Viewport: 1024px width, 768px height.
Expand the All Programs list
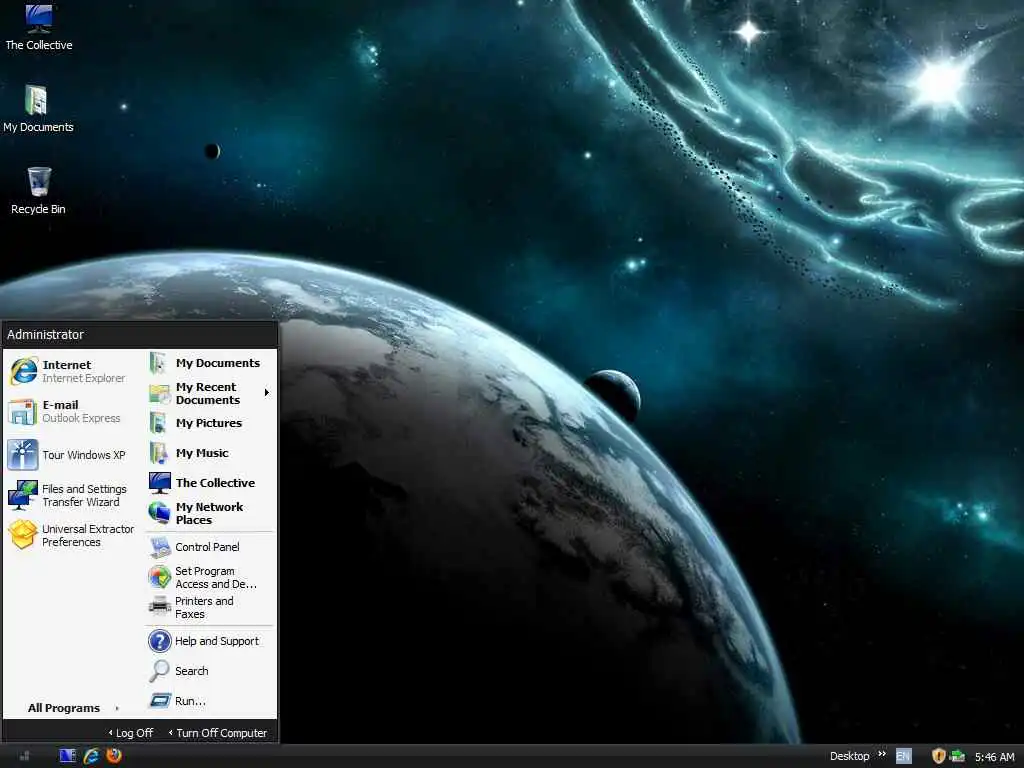click(x=72, y=708)
